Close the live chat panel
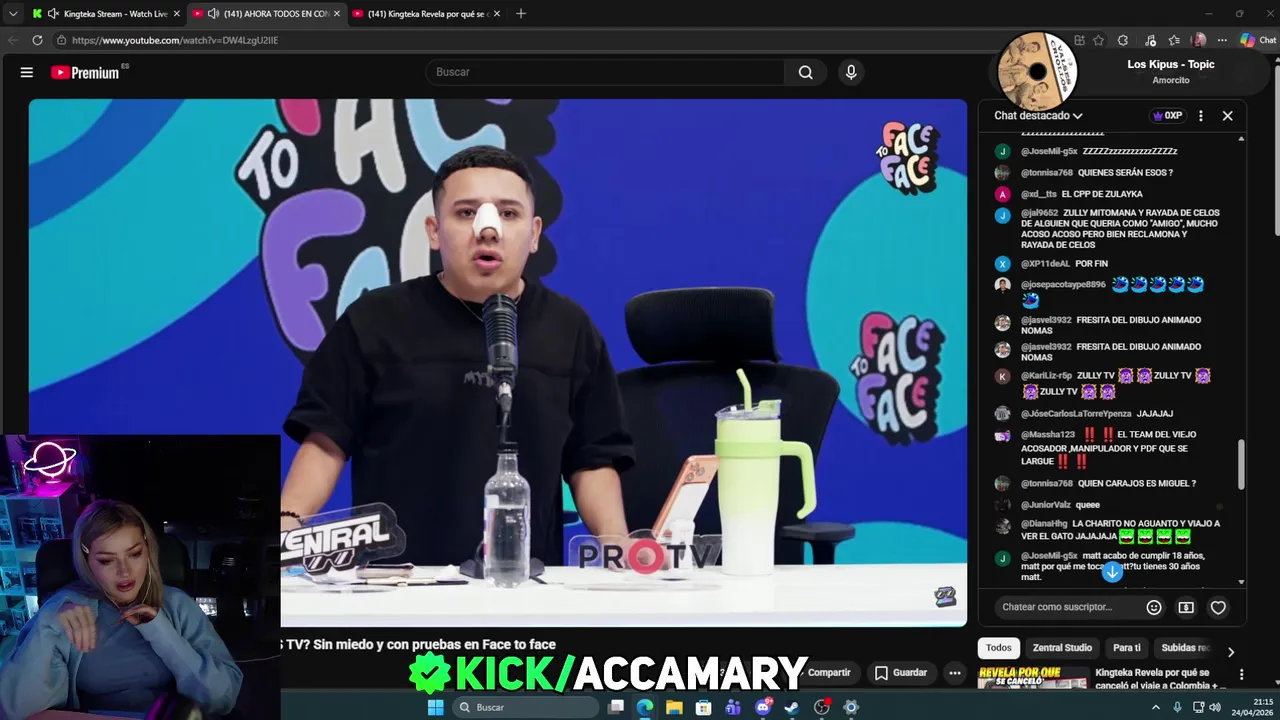Viewport: 1280px width, 720px height. click(x=1227, y=116)
